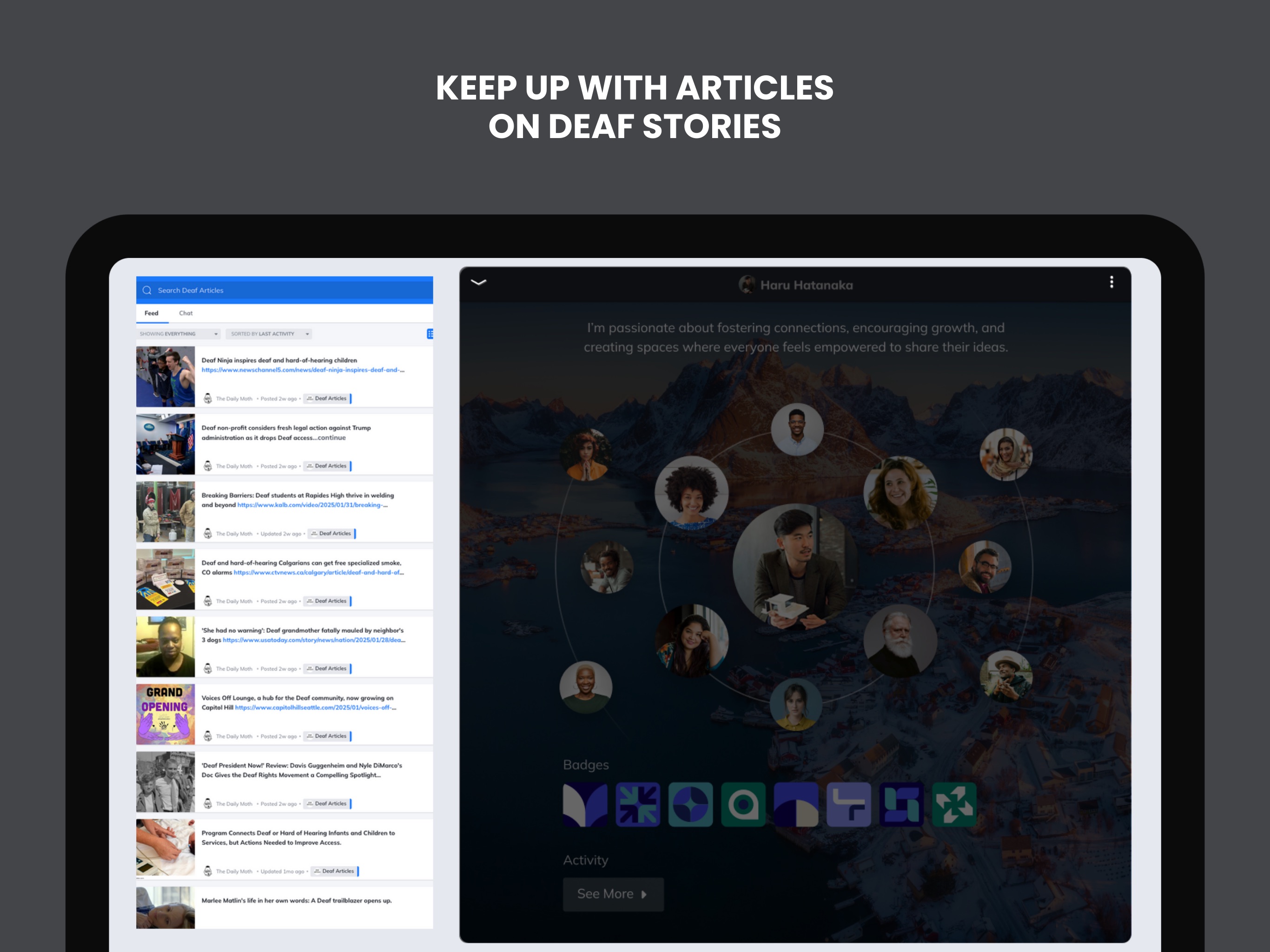
Task: Click the white-bearded older man avatar
Action: [900, 640]
